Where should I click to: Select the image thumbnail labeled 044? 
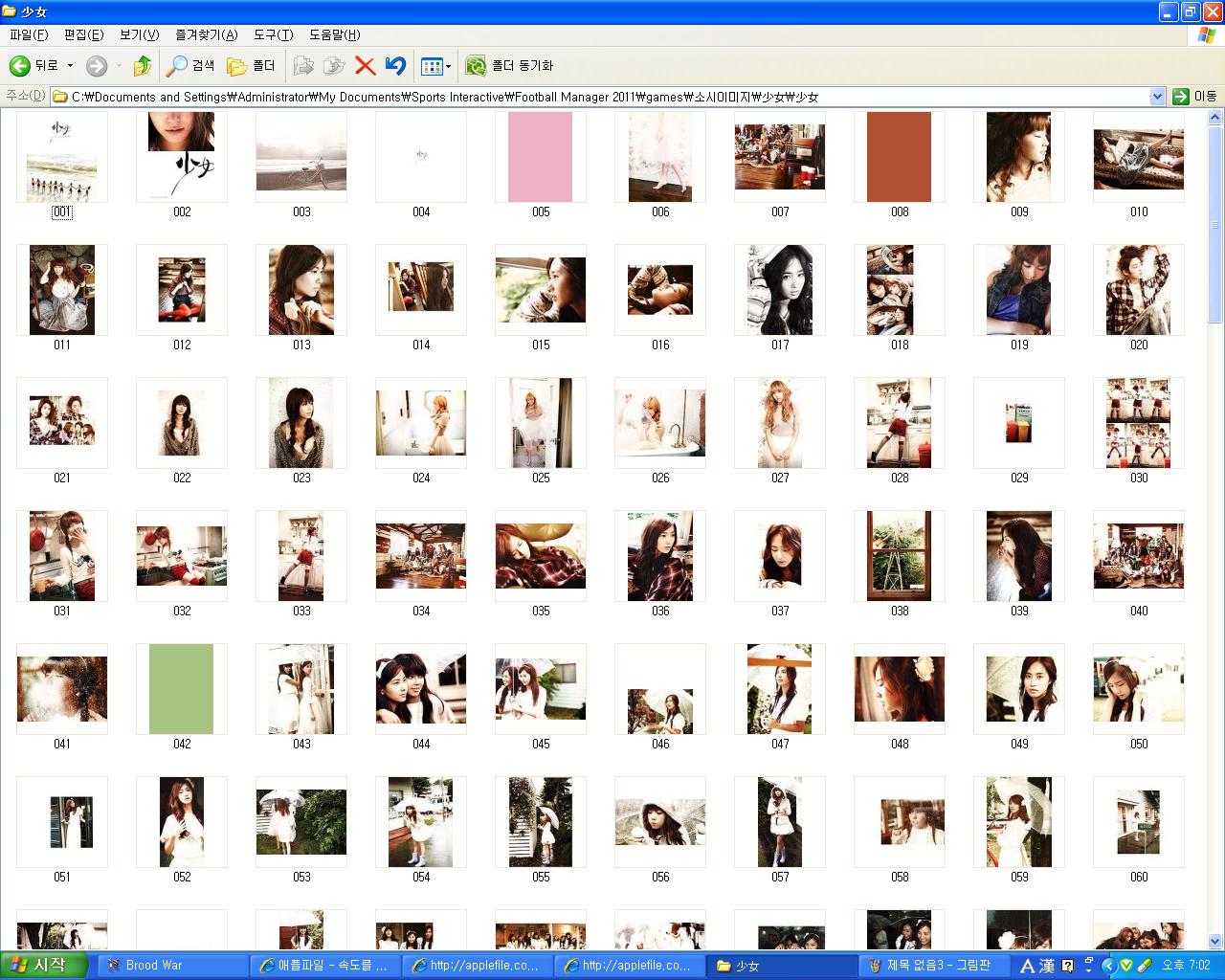click(x=421, y=689)
